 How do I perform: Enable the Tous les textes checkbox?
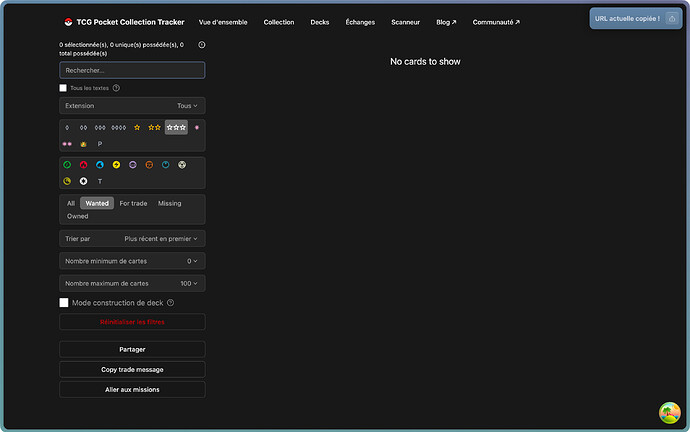(63, 88)
